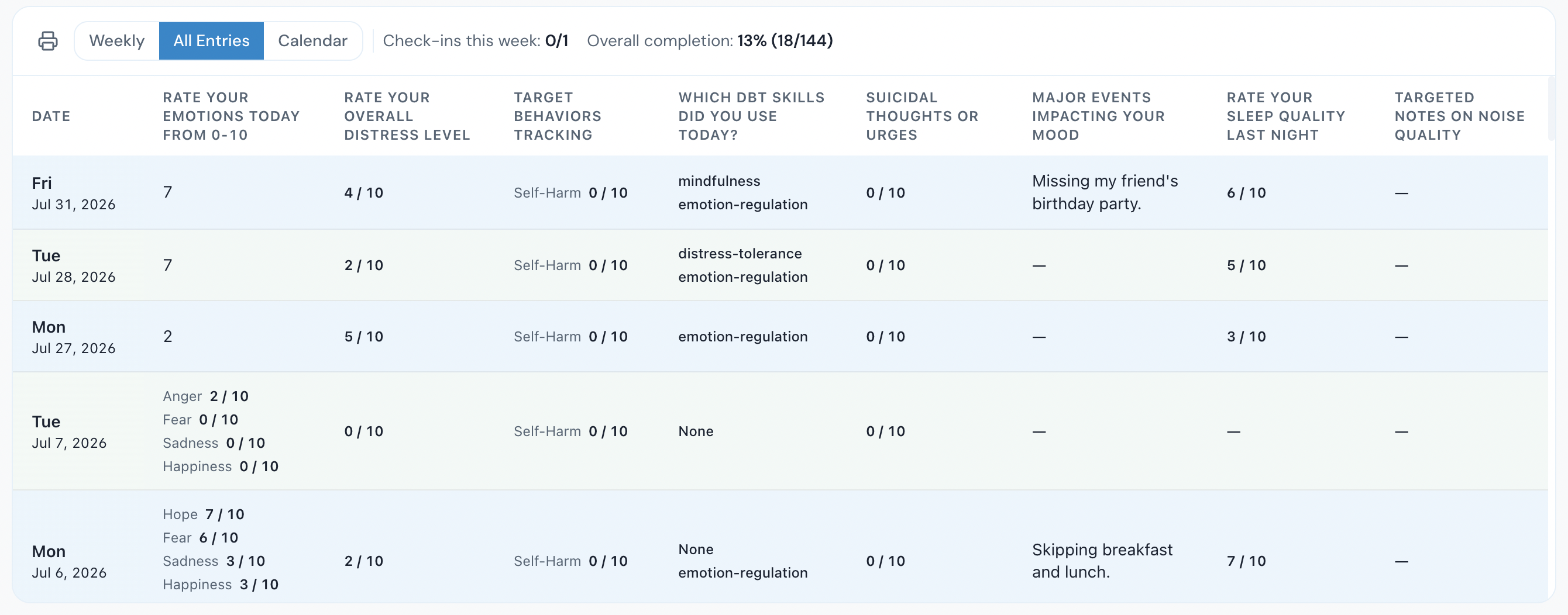Select the All Entries tab
1568x615 pixels.
click(211, 41)
